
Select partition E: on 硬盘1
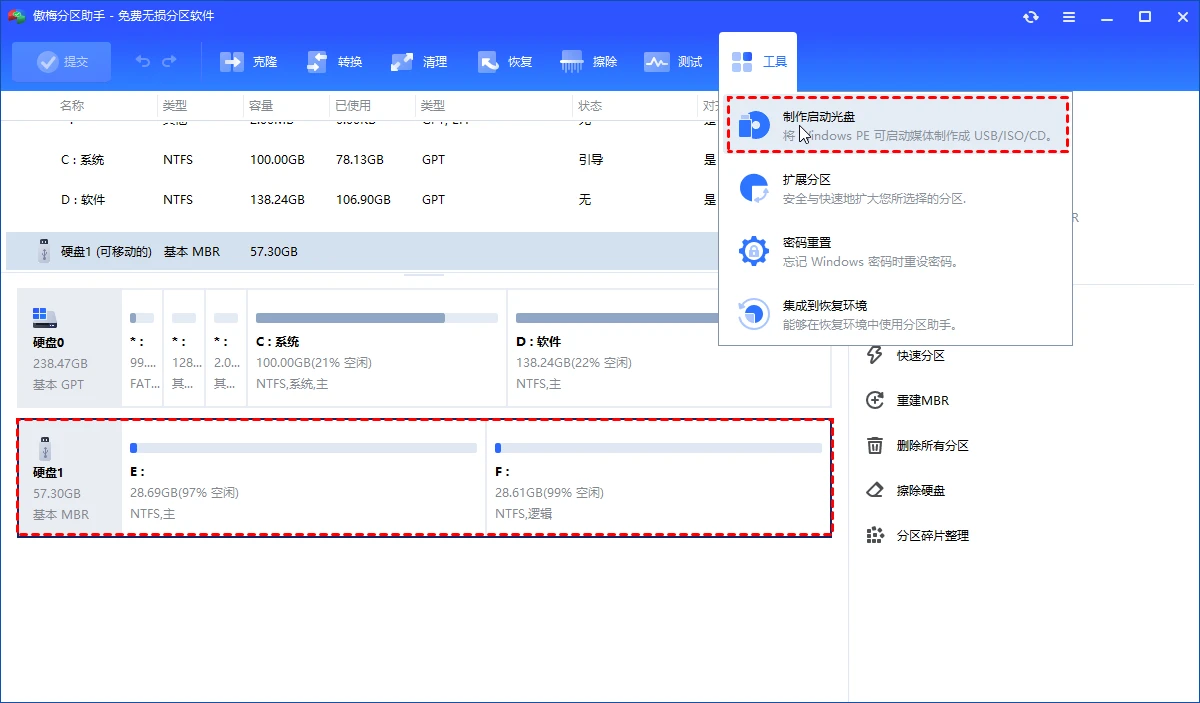point(300,478)
